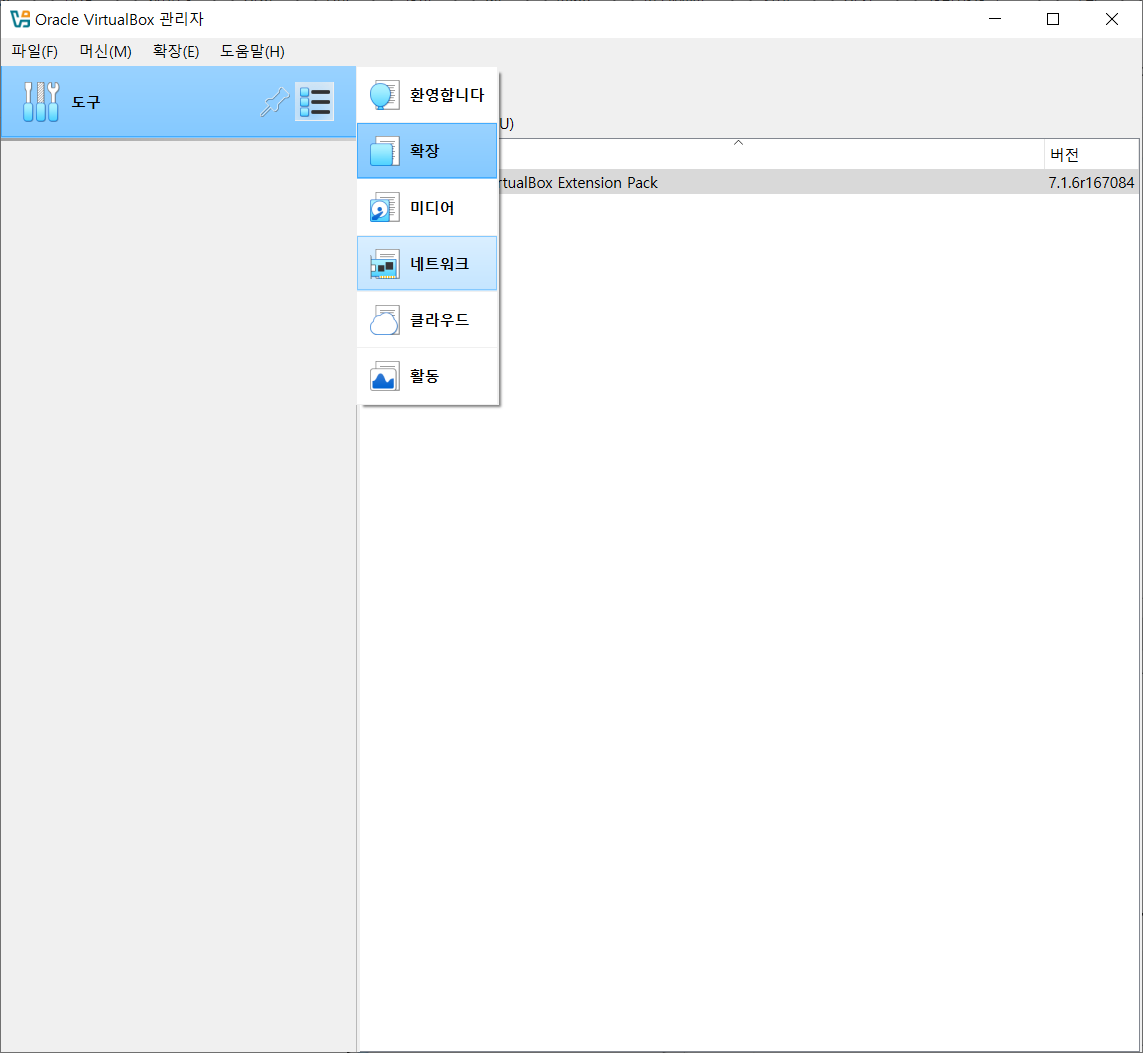The height and width of the screenshot is (1053, 1143).
Task: Click the 버전 column header
Action: click(x=1091, y=154)
